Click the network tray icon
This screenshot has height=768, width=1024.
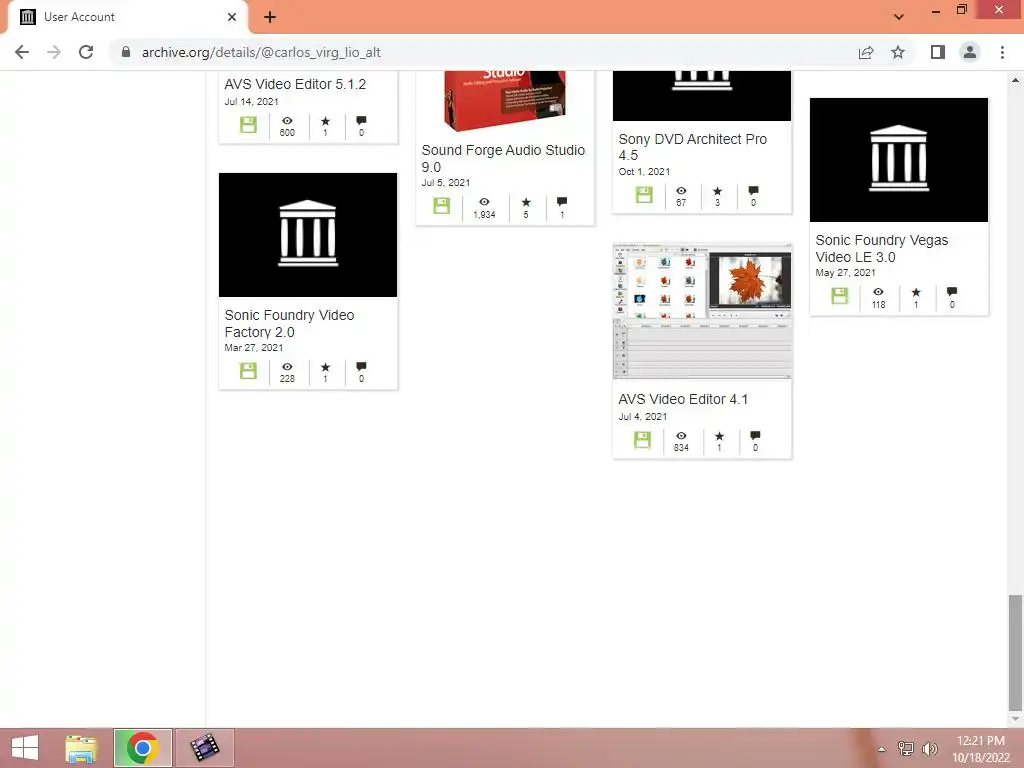(906, 749)
